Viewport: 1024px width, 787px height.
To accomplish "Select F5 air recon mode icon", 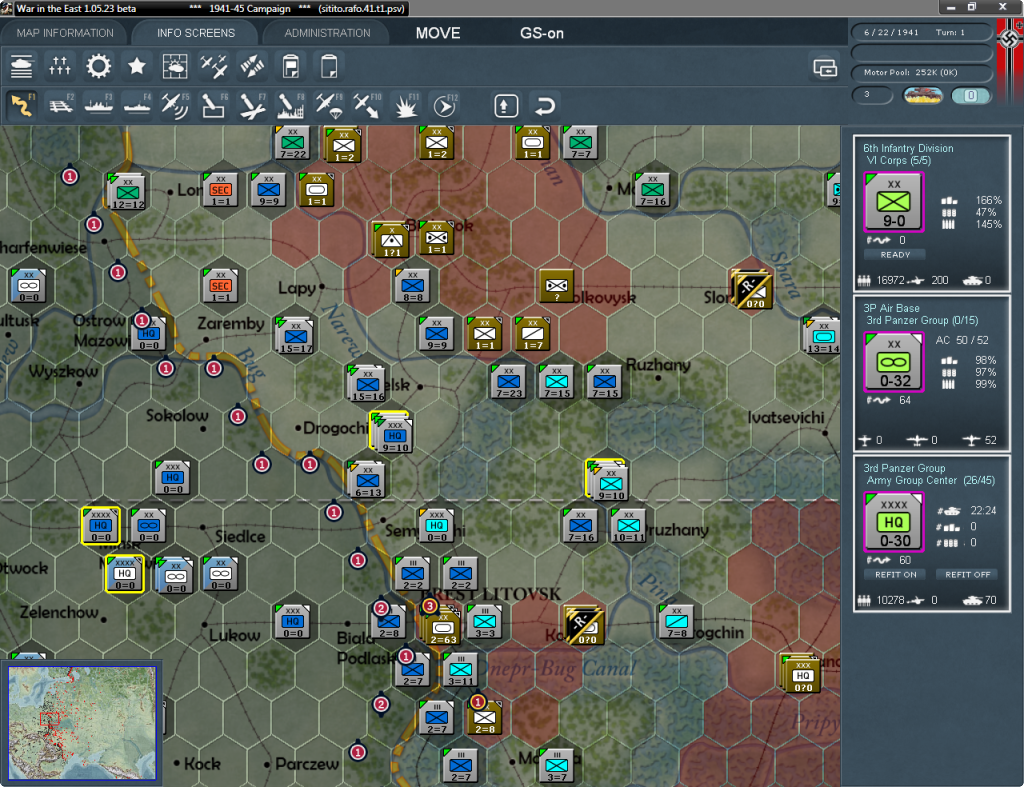I will [x=175, y=105].
